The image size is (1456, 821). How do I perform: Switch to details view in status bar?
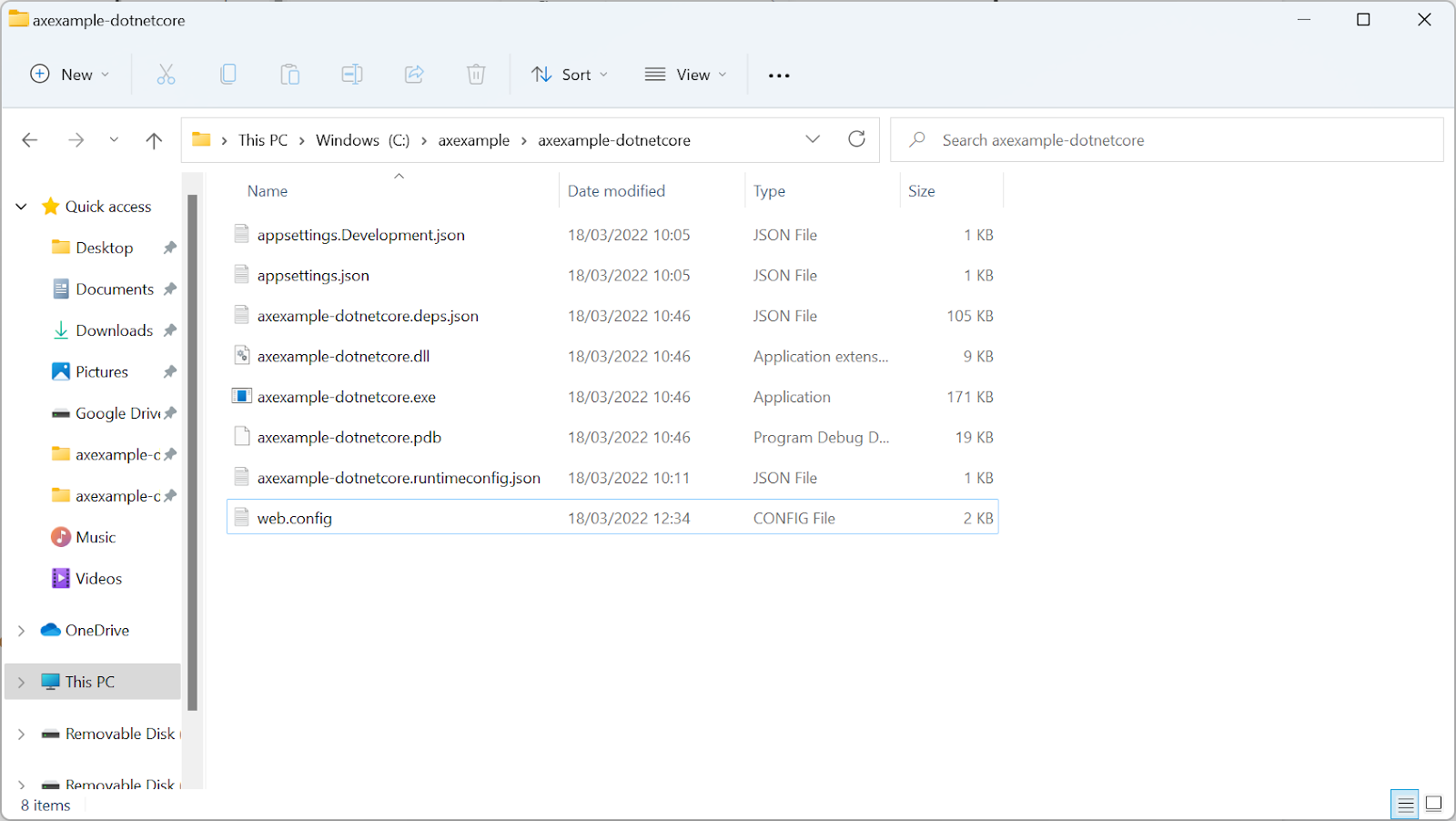point(1403,804)
